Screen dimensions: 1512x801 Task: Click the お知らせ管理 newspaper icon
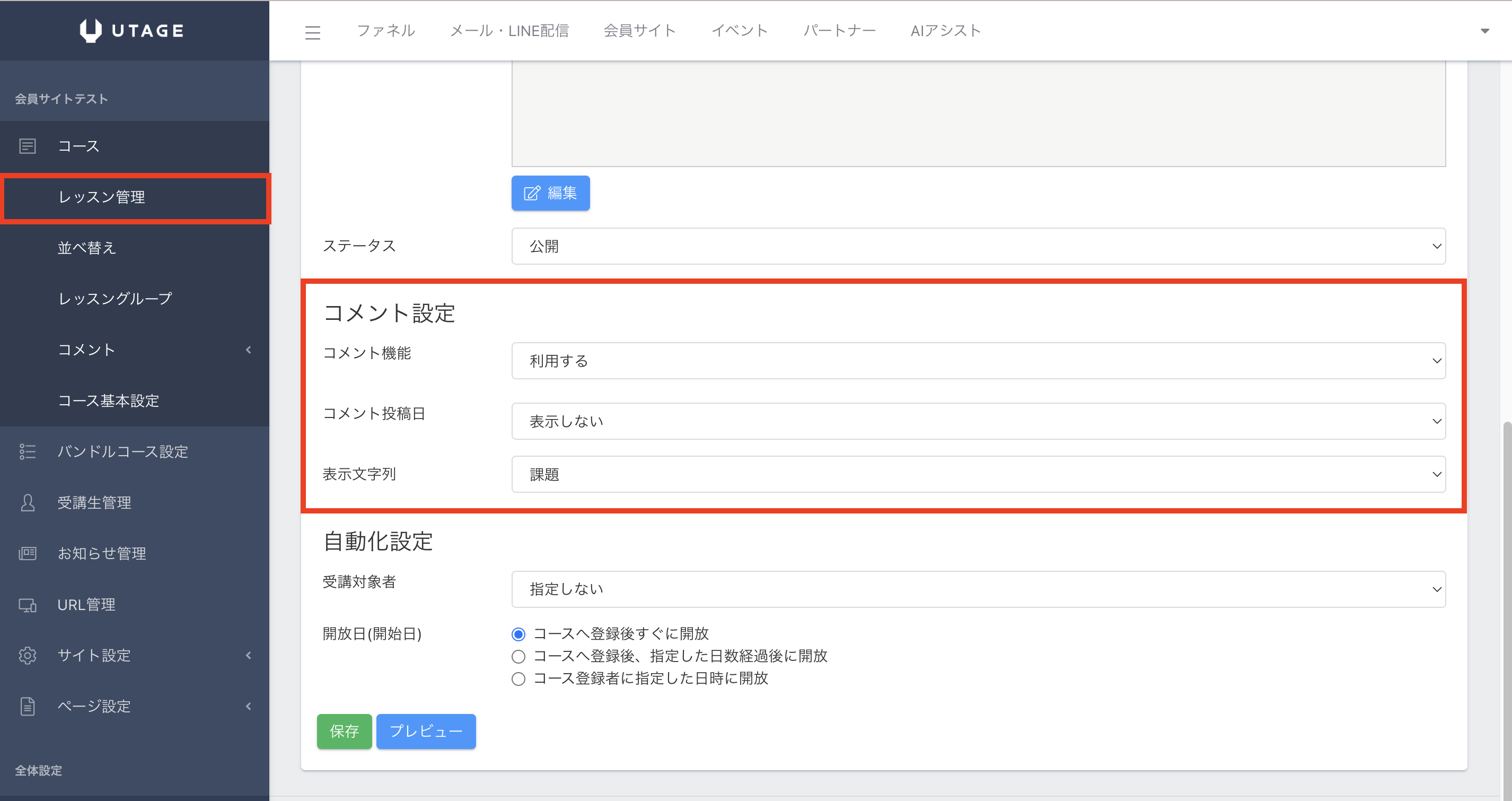(28, 553)
